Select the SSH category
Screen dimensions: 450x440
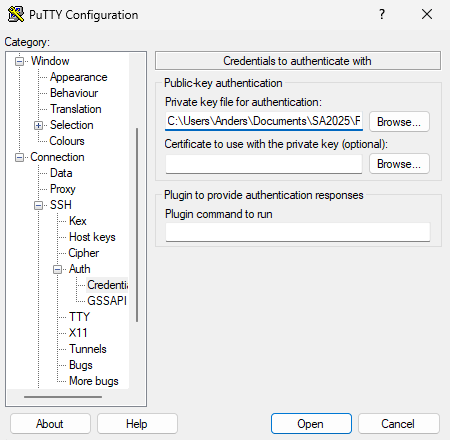(x=61, y=205)
